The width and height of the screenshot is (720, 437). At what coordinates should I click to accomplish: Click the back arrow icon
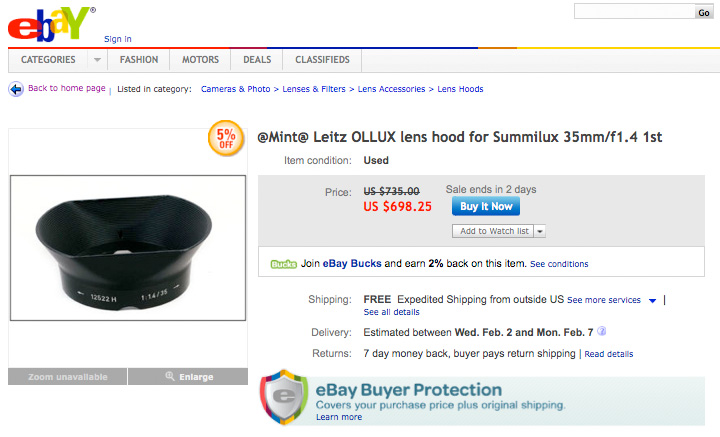16,89
